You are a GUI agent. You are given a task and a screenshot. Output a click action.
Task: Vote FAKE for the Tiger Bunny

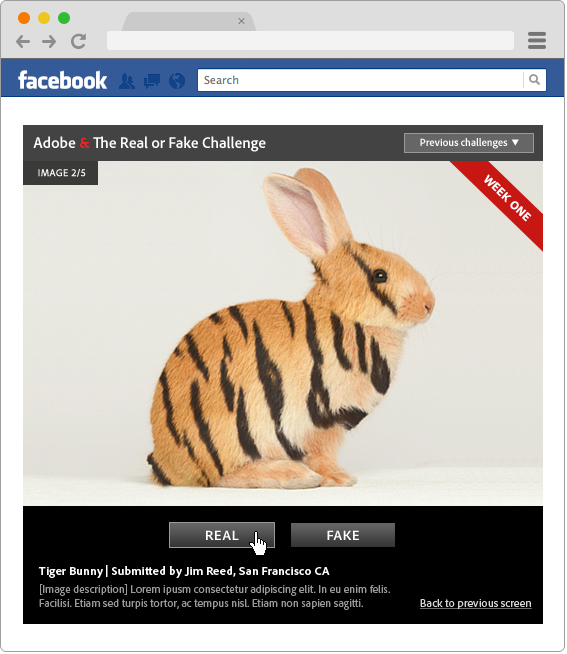pos(343,535)
